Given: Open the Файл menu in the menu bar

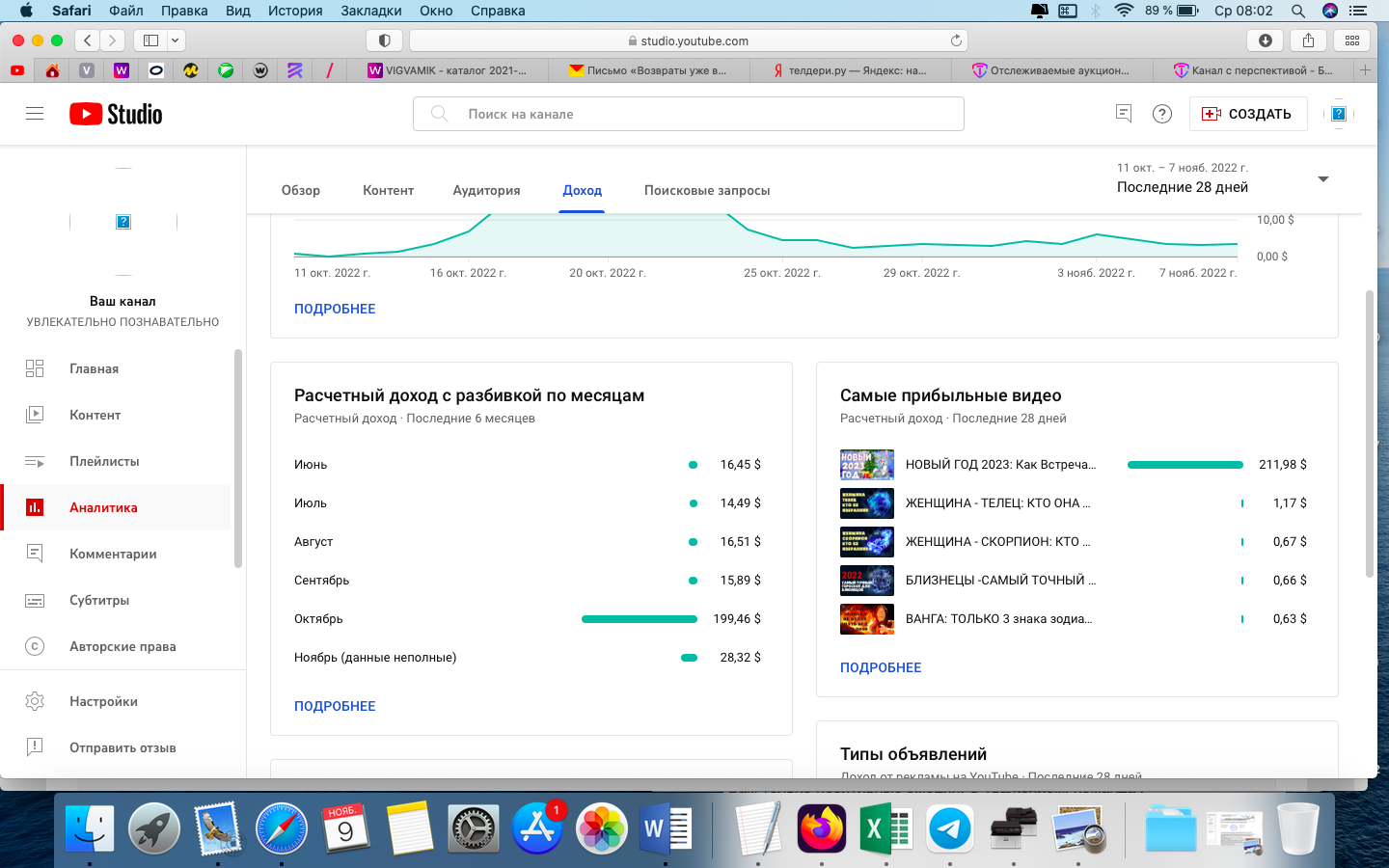Looking at the screenshot, I should (126, 11).
